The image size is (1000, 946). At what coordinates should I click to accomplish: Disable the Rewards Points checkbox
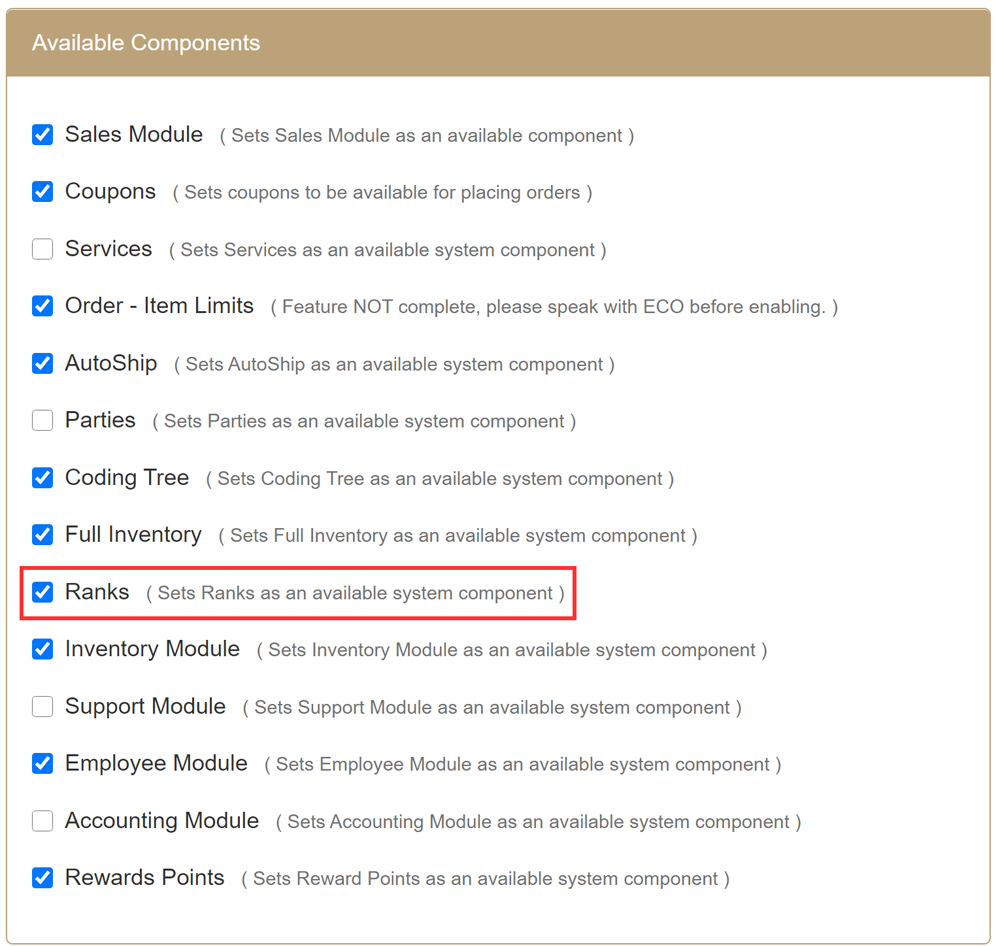click(x=42, y=878)
